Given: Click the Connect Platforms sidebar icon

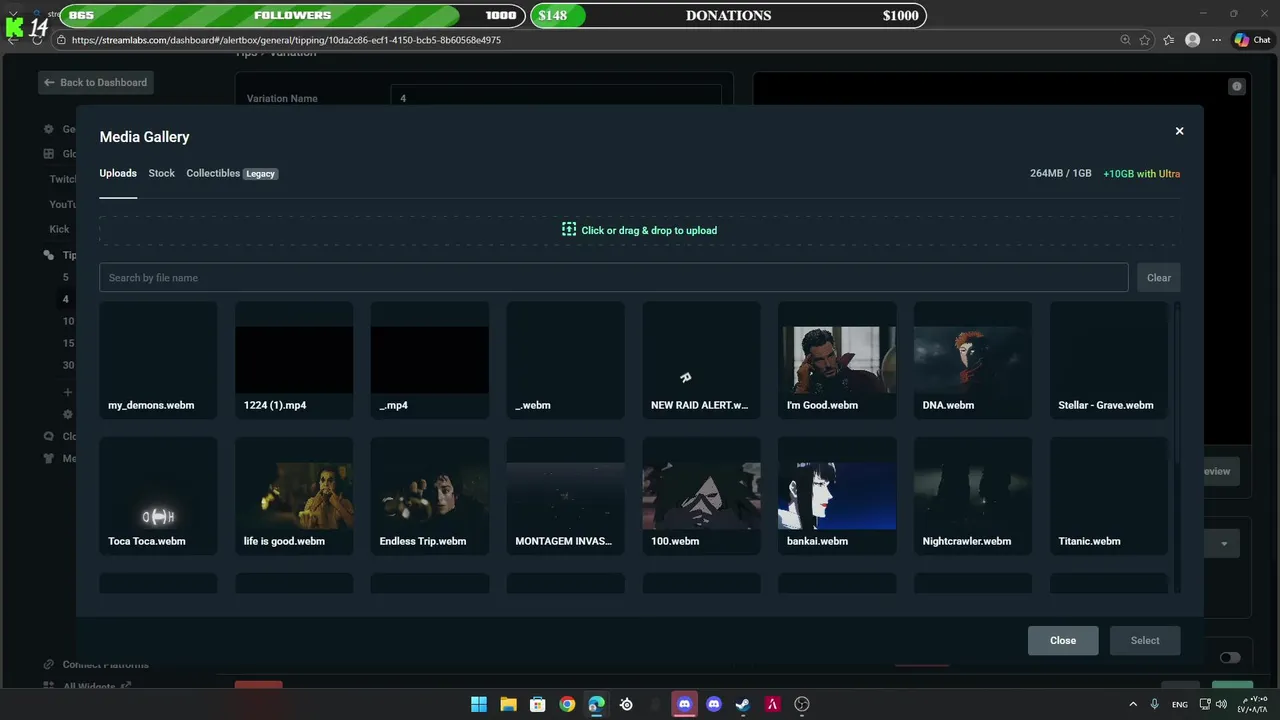Looking at the screenshot, I should (x=48, y=665).
